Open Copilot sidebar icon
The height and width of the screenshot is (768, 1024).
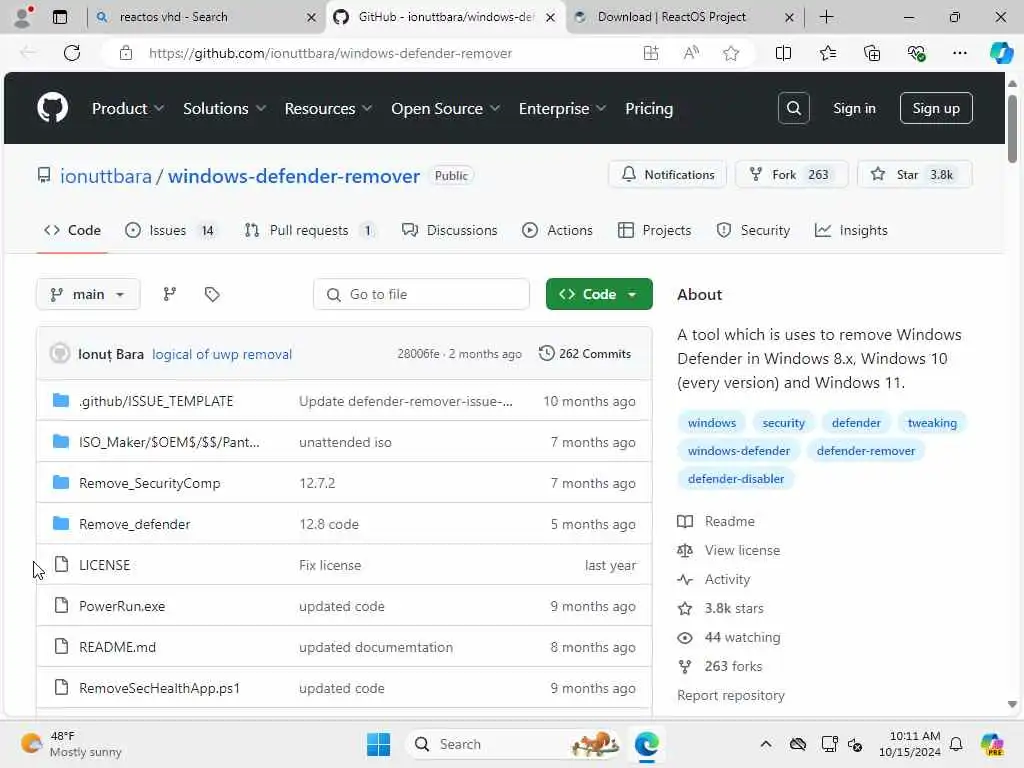(1001, 53)
